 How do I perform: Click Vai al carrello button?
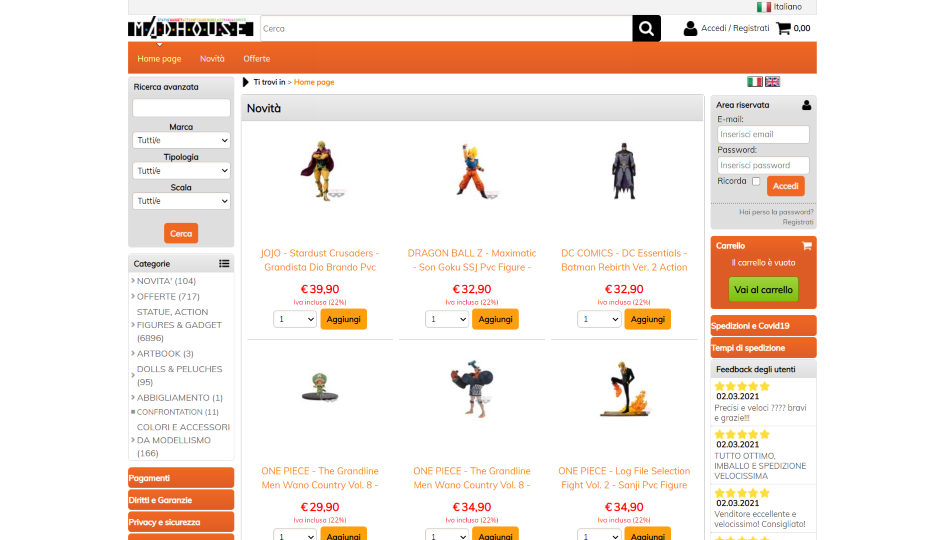coord(763,290)
